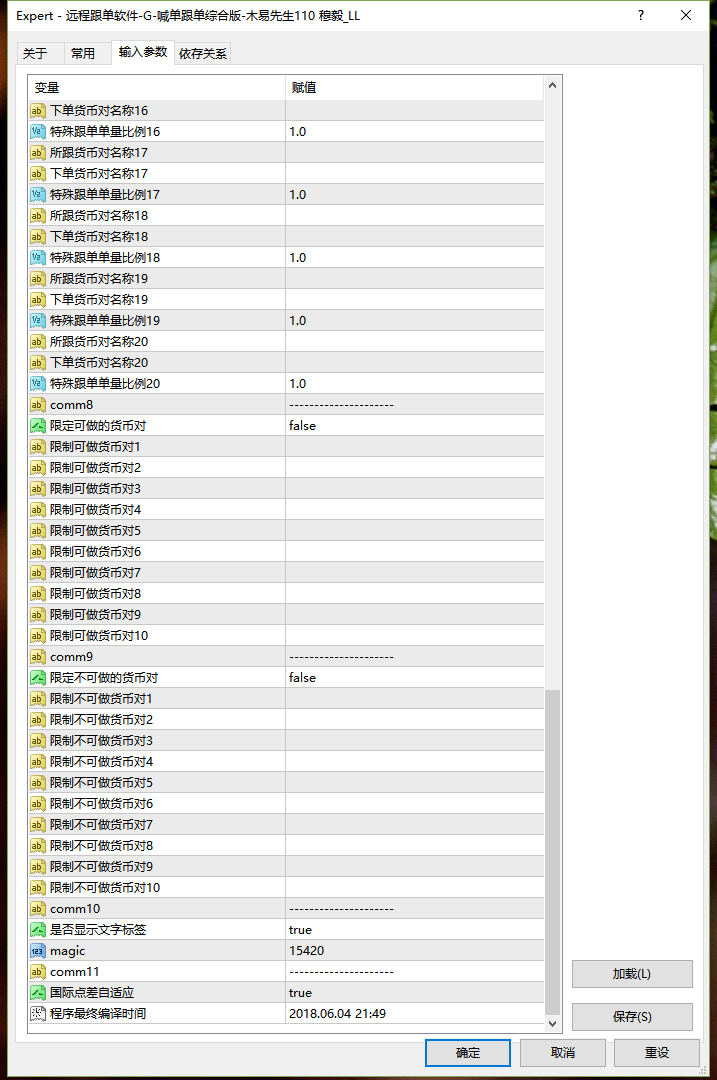Image resolution: width=717 pixels, height=1080 pixels.
Task: Click the scrollbar down arrow
Action: coord(552,1024)
